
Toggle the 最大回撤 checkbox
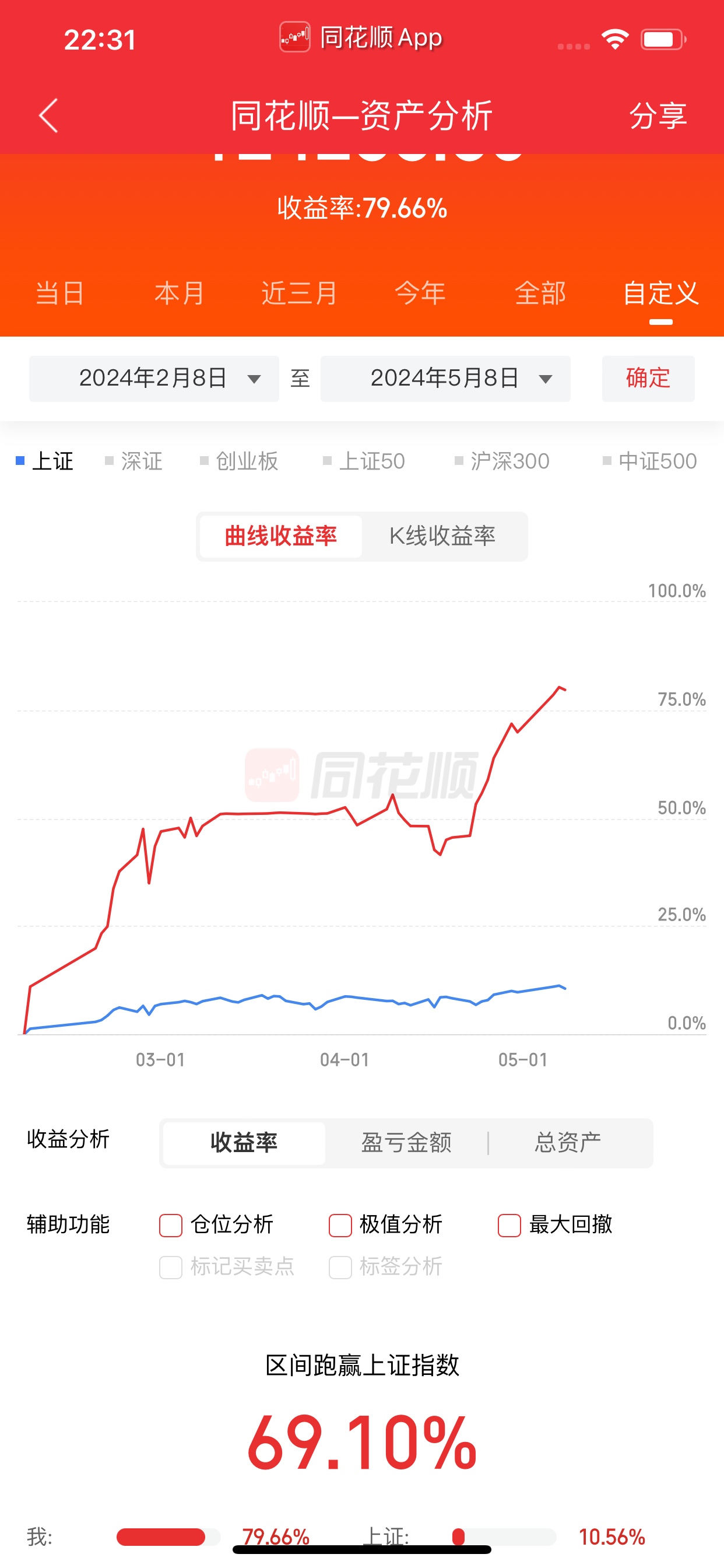(x=509, y=1226)
